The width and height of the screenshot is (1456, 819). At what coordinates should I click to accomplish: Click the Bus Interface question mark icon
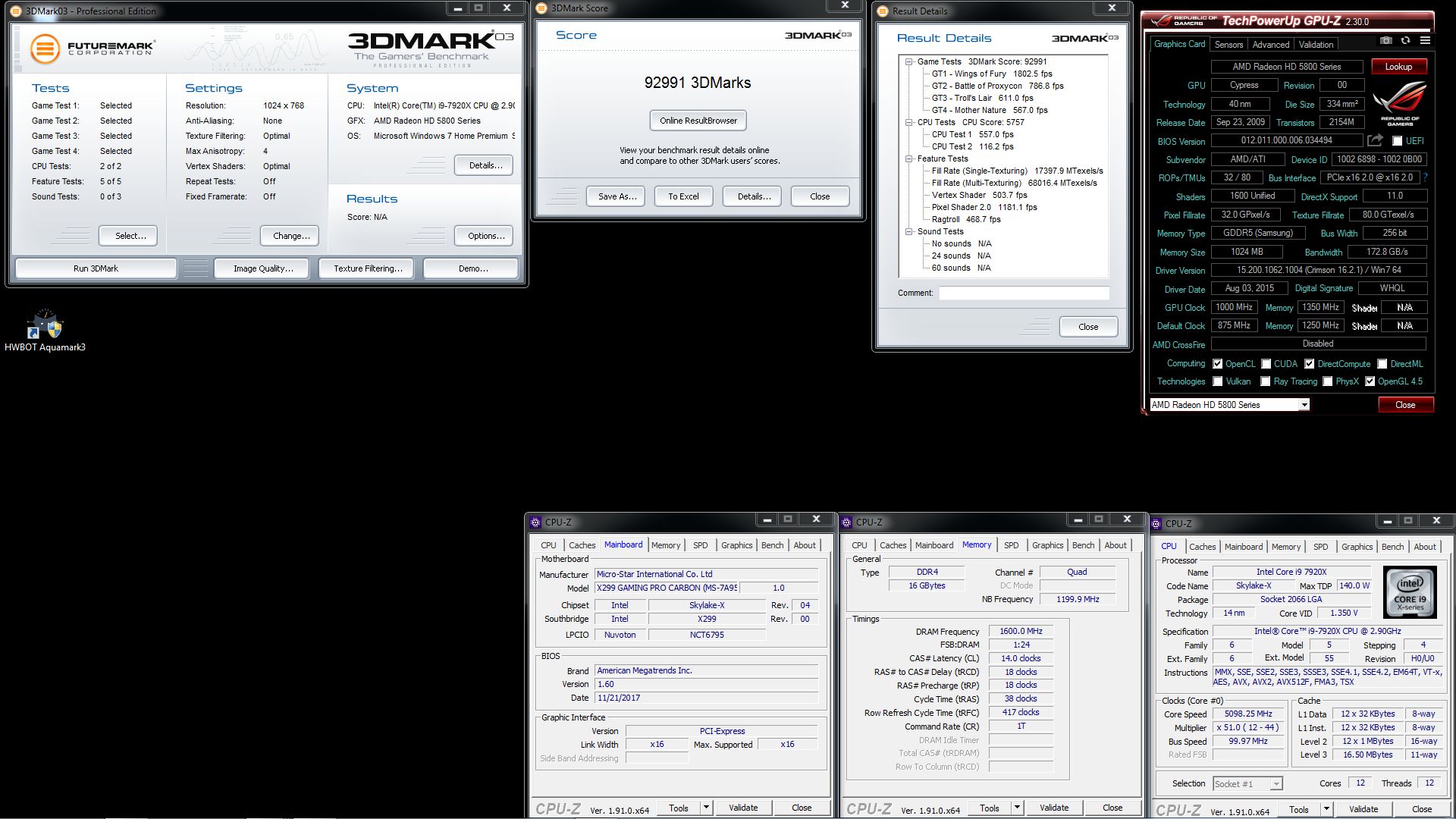tap(1425, 177)
